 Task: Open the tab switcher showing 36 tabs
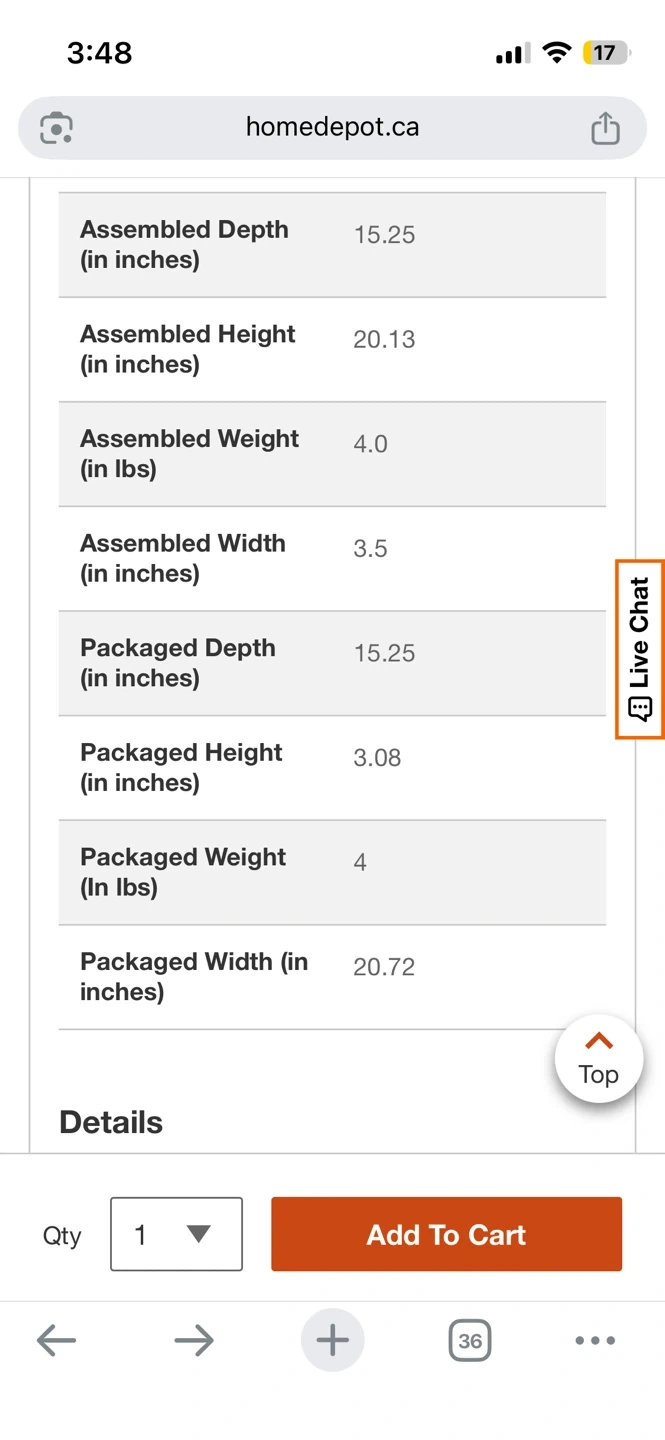tap(470, 1340)
